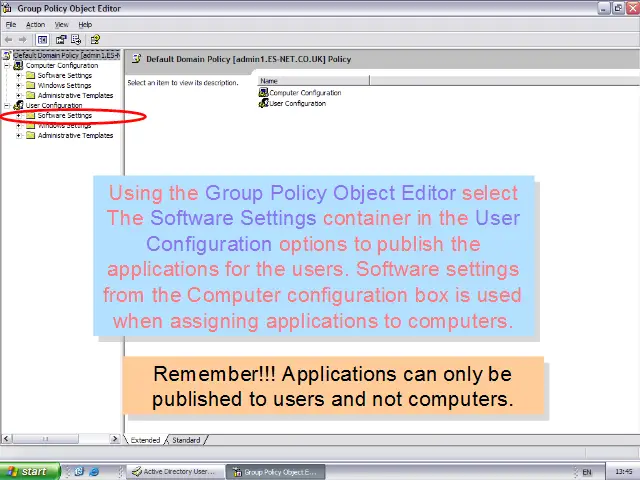Click the Forward arrow toolbar icon

point(23,40)
